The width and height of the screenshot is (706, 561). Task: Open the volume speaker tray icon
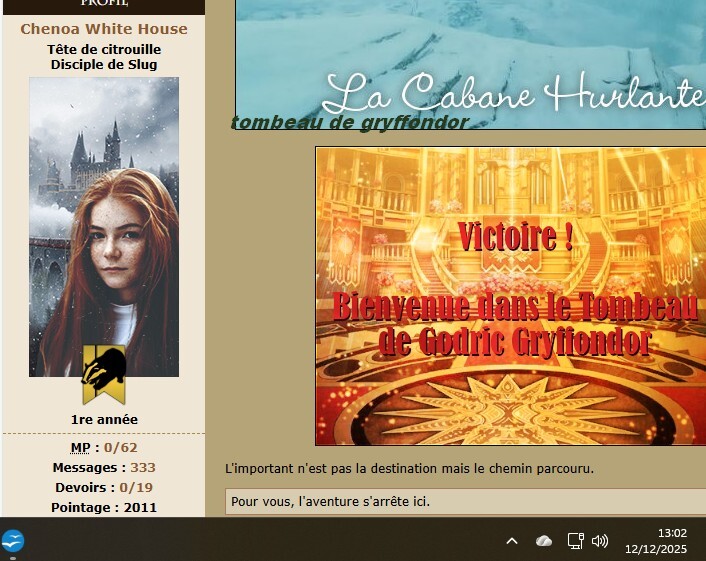[x=600, y=541]
